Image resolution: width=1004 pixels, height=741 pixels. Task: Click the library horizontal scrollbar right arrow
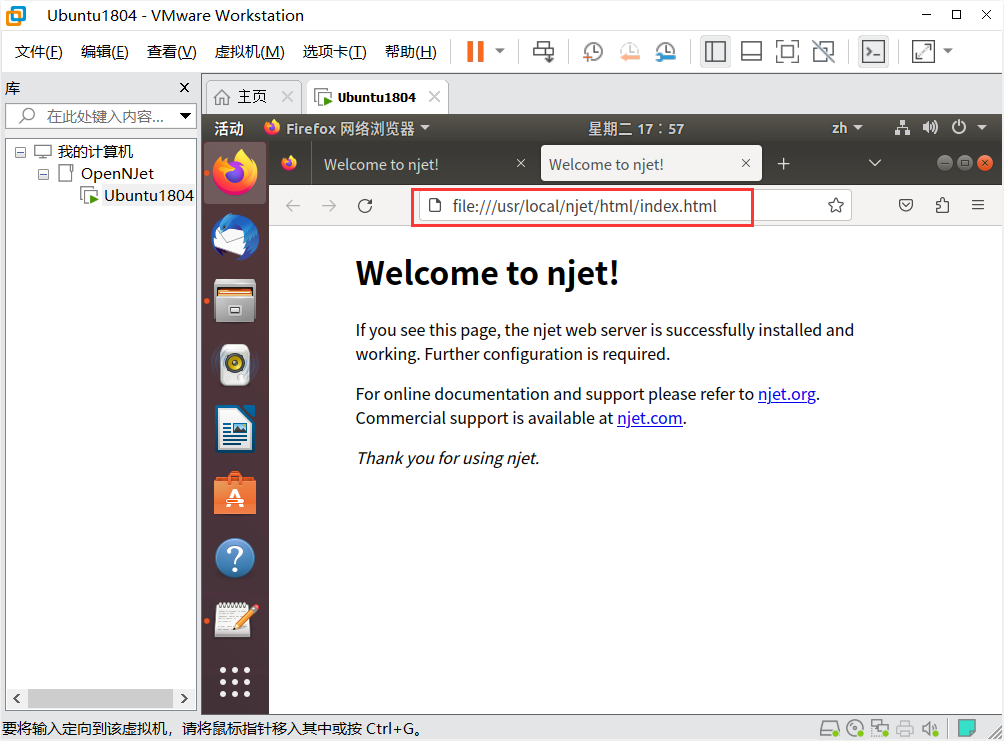tap(184, 698)
